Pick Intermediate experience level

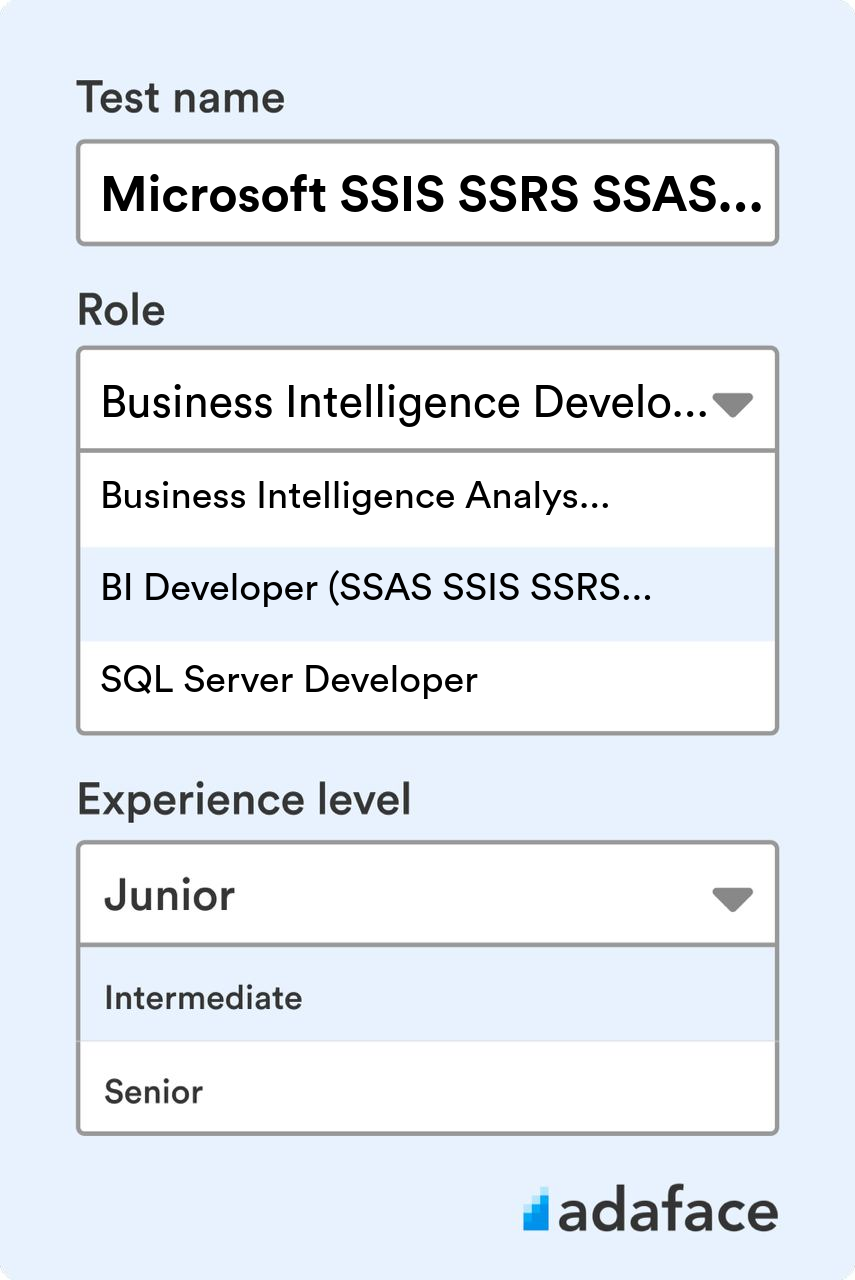click(x=202, y=996)
